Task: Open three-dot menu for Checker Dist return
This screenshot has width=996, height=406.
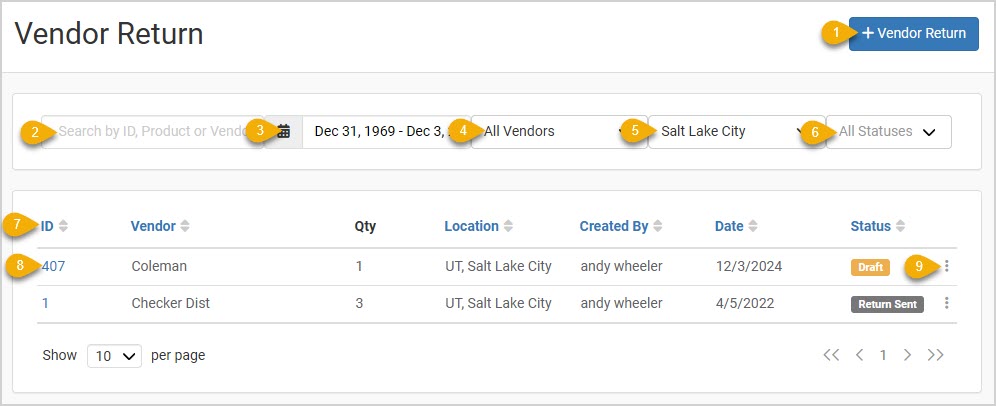Action: pos(946,303)
